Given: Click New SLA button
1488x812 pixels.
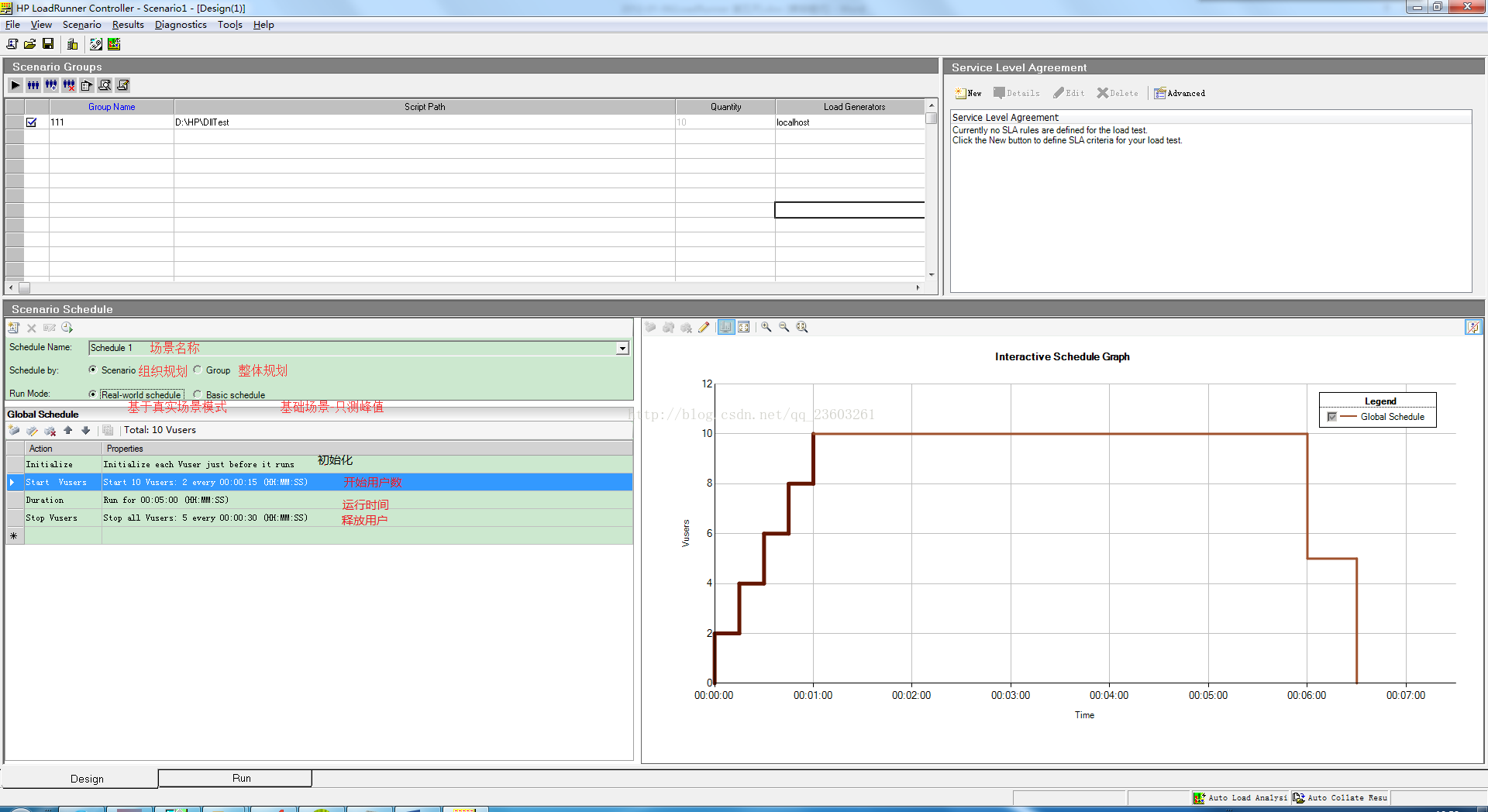Looking at the screenshot, I should (x=969, y=93).
